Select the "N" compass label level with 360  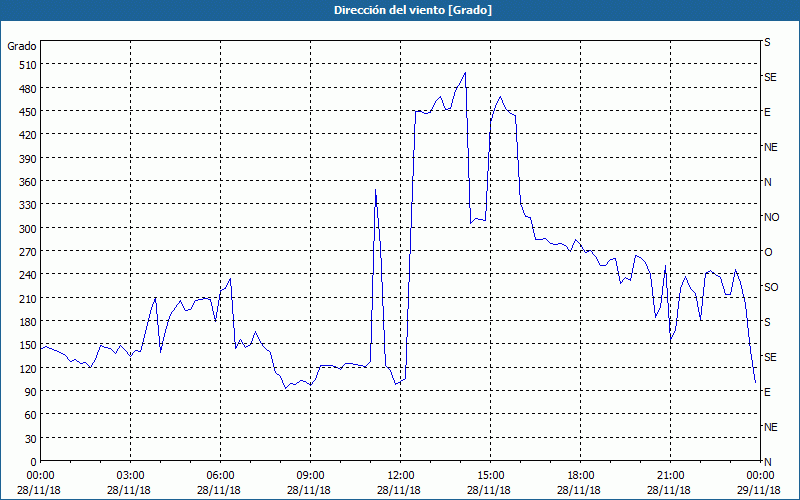click(767, 182)
